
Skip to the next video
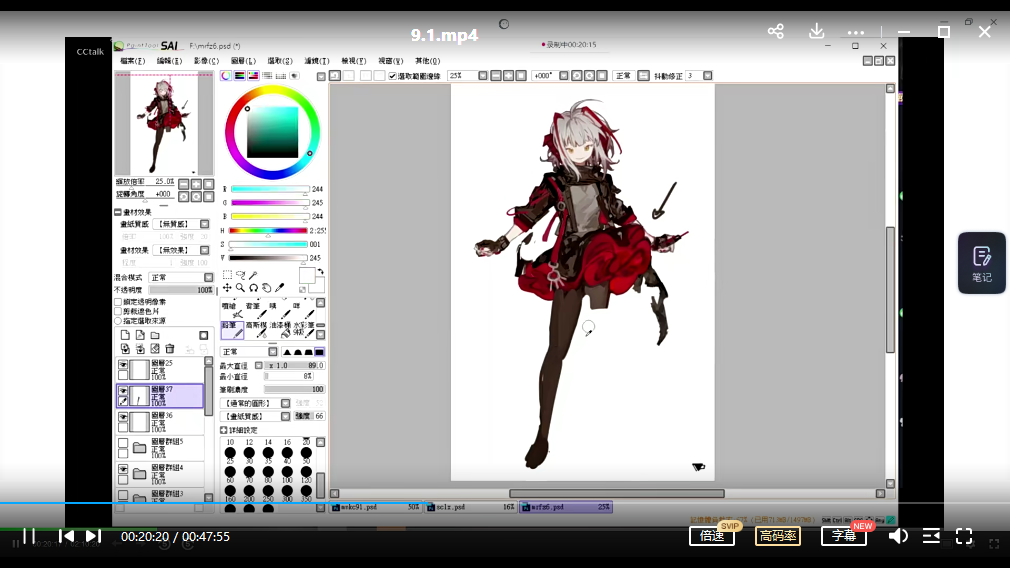93,536
